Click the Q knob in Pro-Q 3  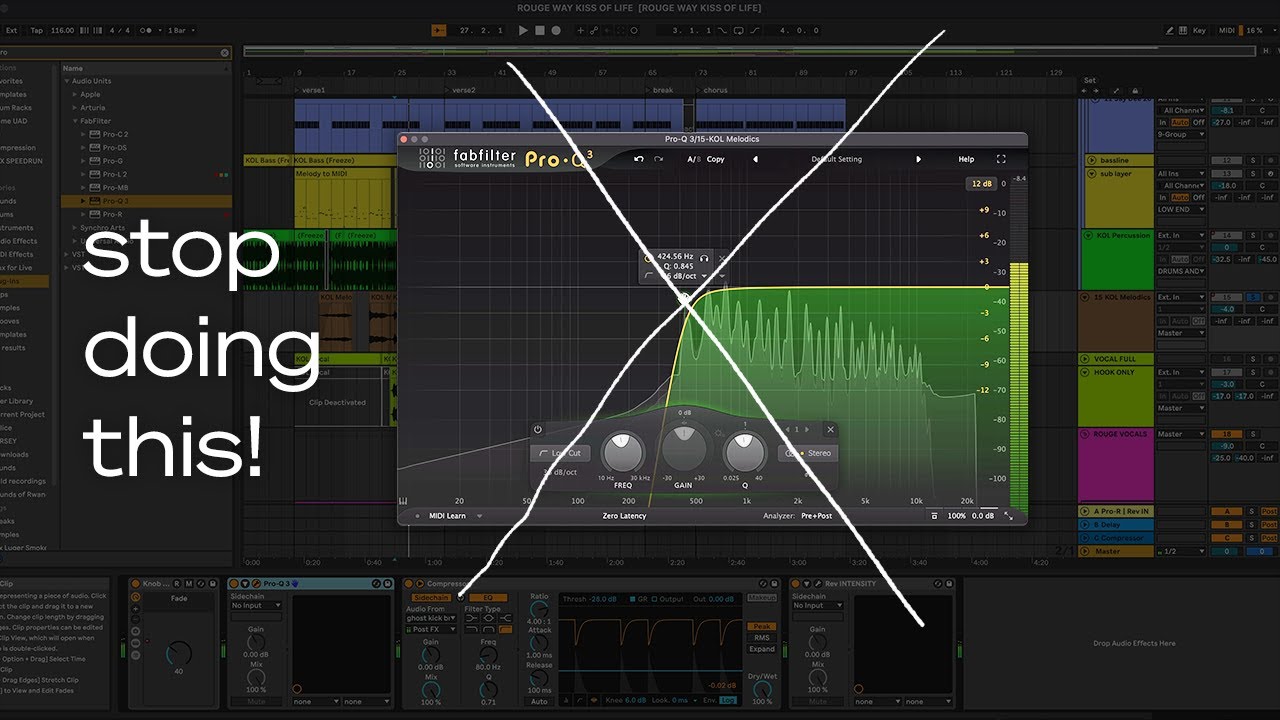point(744,452)
